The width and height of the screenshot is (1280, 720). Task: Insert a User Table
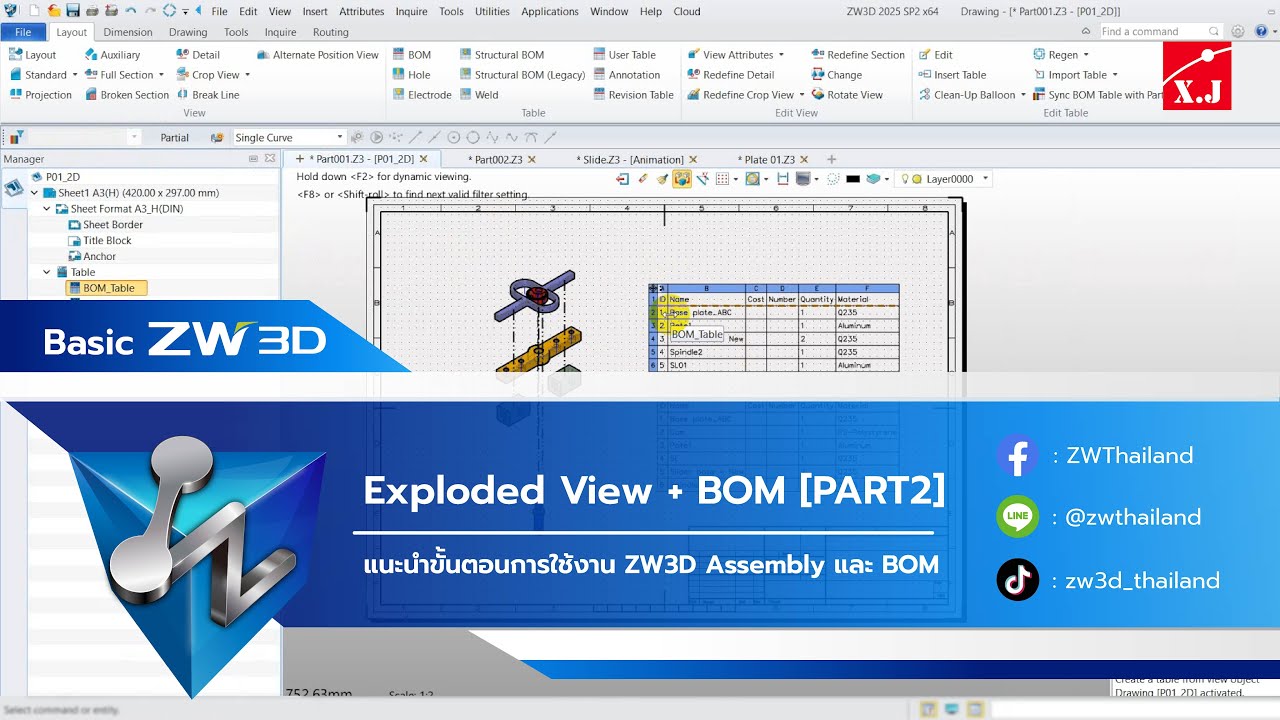point(624,55)
